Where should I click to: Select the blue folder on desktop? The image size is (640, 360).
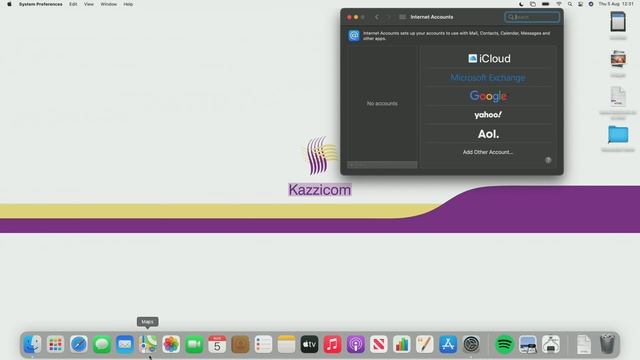618,135
